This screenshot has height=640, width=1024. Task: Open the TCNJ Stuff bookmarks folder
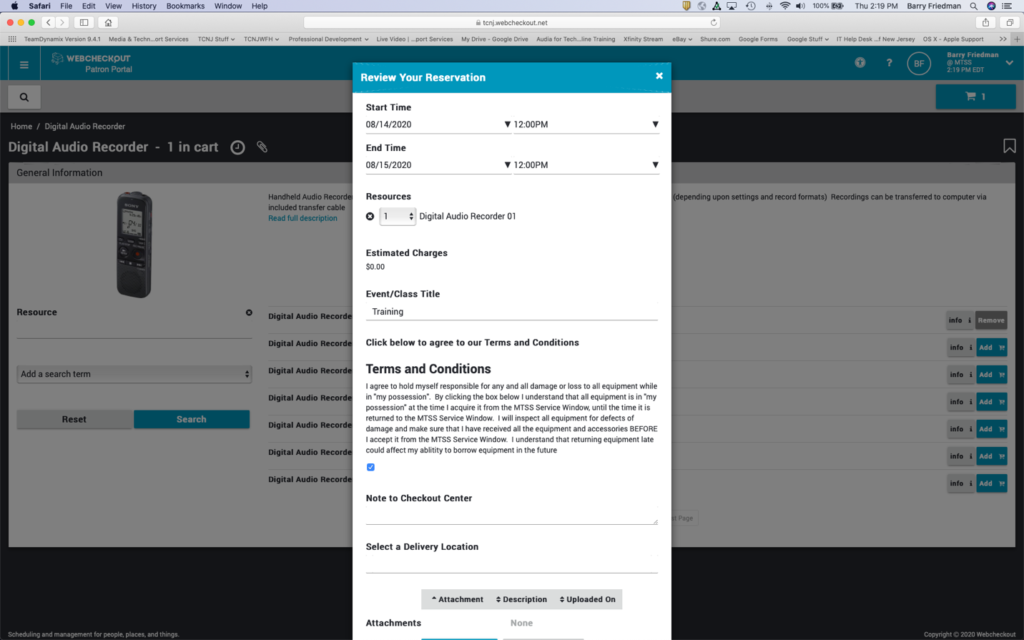point(216,39)
